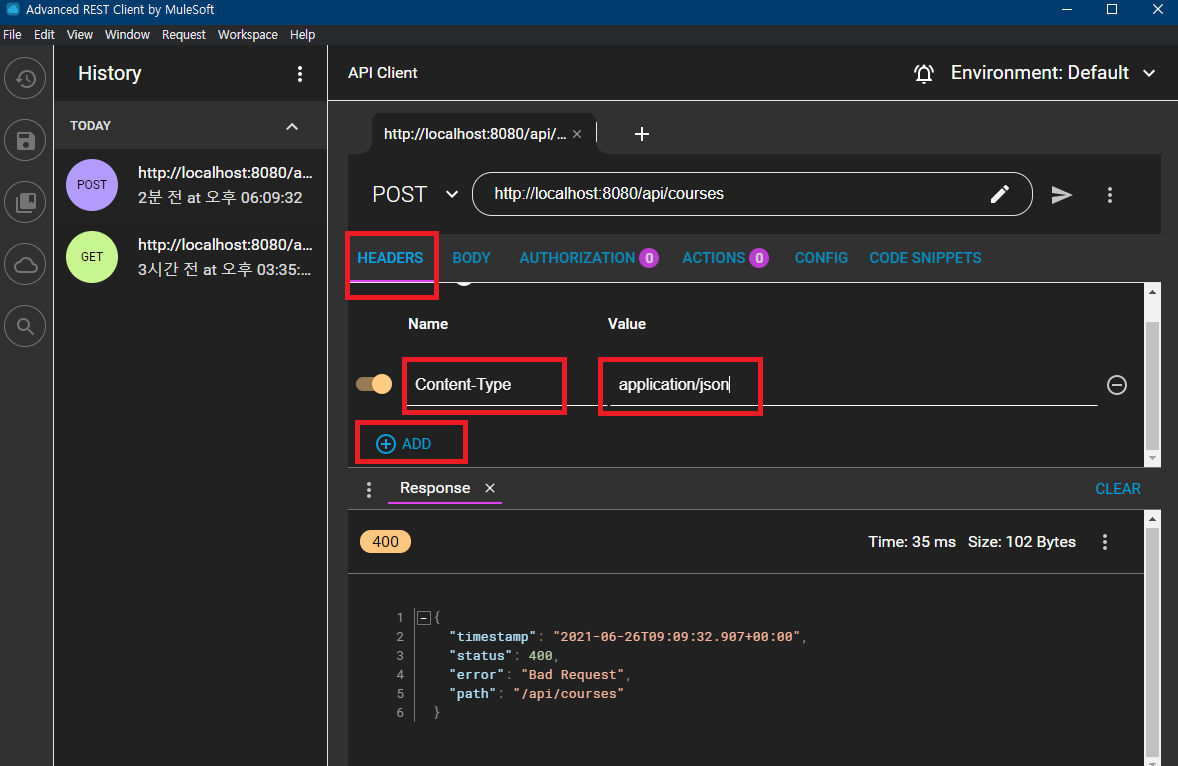
Task: Open response panel three-dot menu on left
Action: (x=368, y=490)
